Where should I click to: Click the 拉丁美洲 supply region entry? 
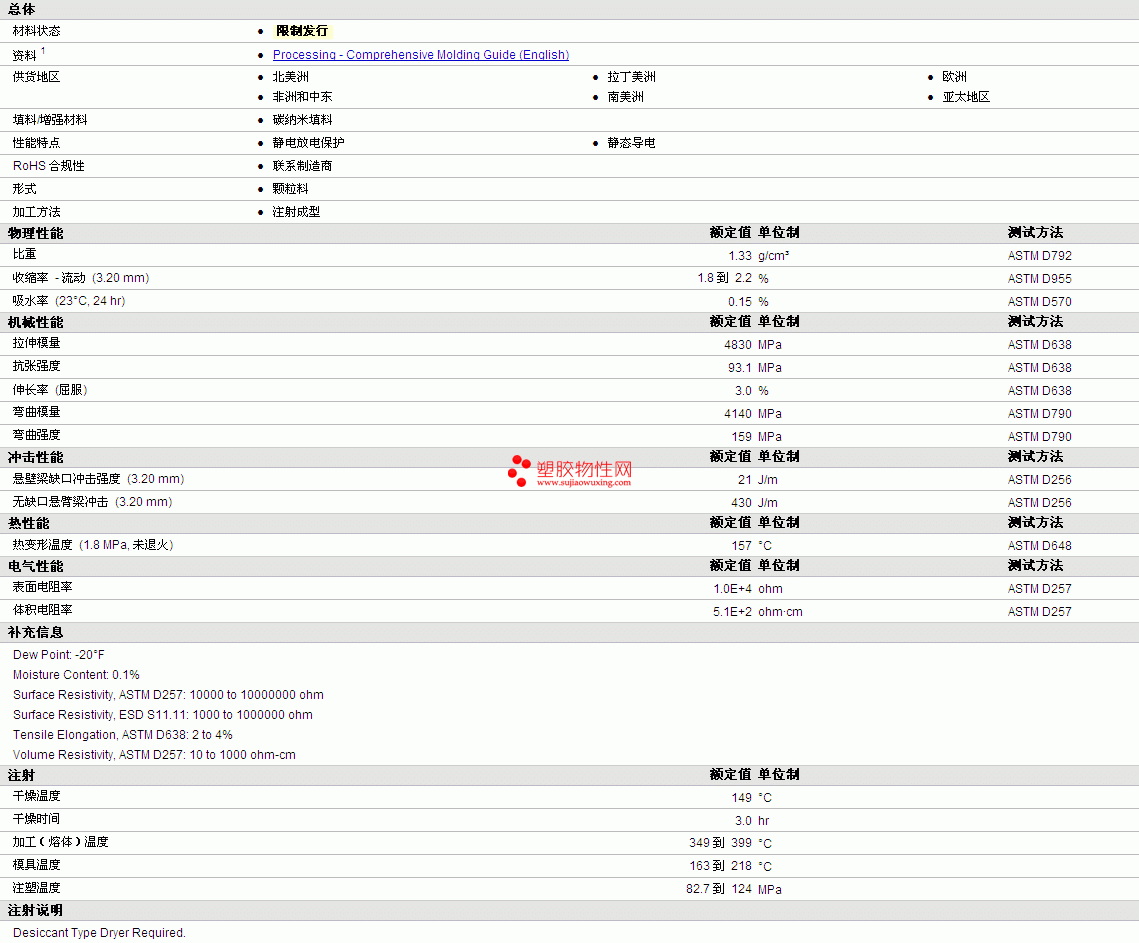click(x=631, y=76)
